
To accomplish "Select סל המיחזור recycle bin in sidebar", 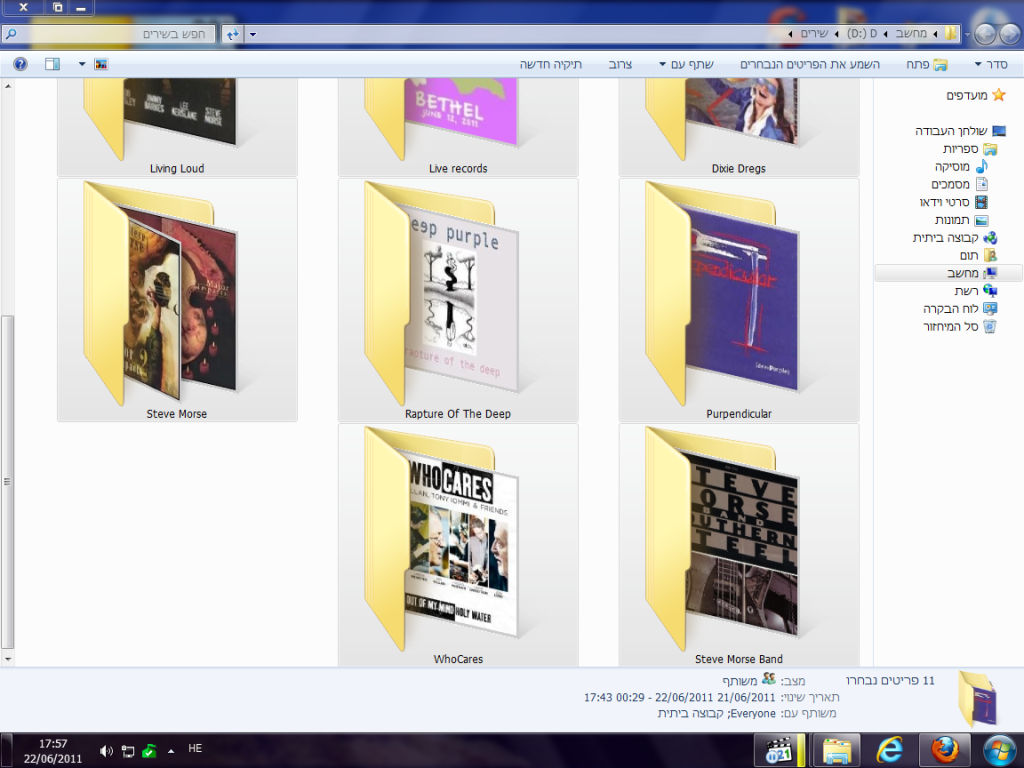I will pos(960,326).
